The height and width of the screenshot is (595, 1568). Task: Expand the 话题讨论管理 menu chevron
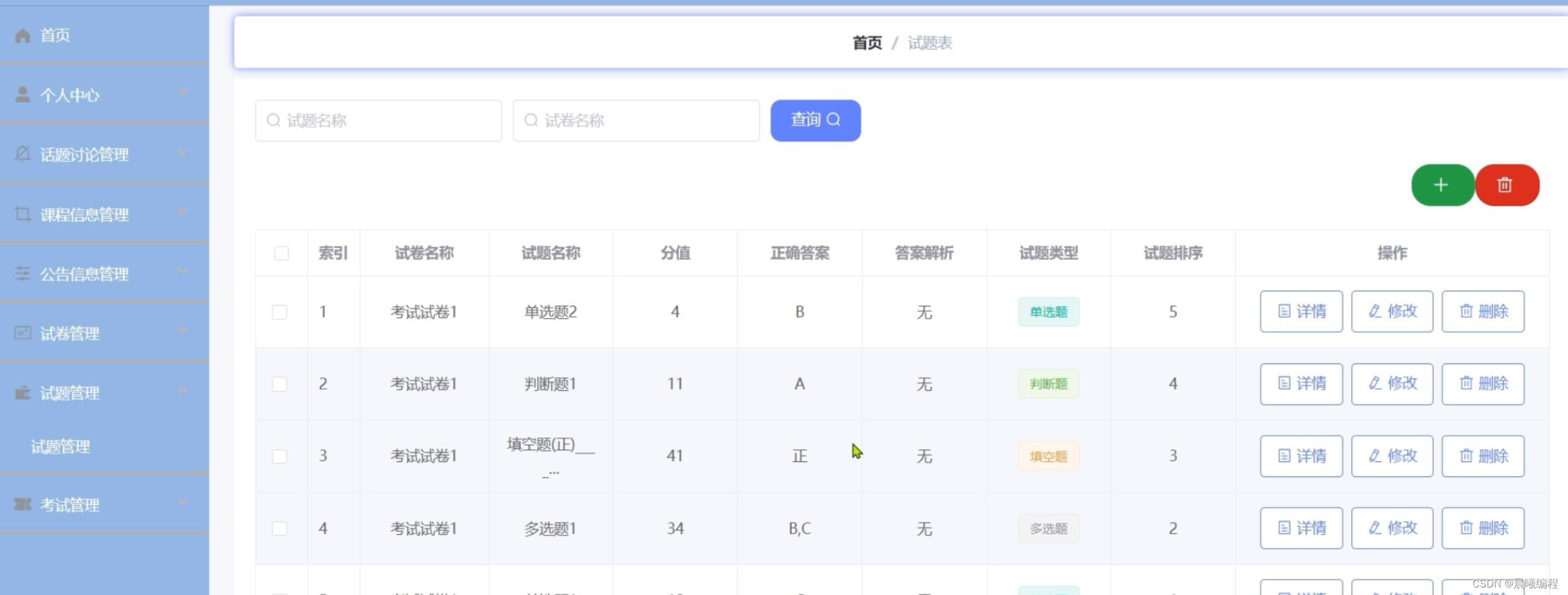coord(182,153)
